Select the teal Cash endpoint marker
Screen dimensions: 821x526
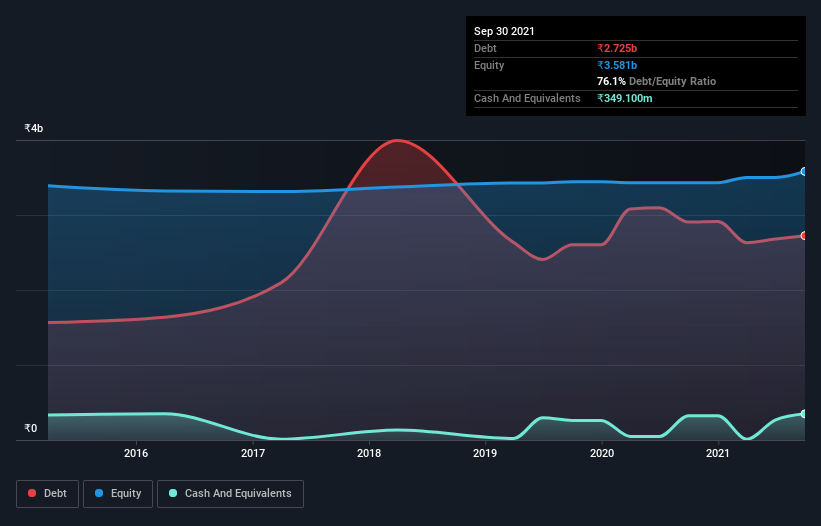coord(804,413)
